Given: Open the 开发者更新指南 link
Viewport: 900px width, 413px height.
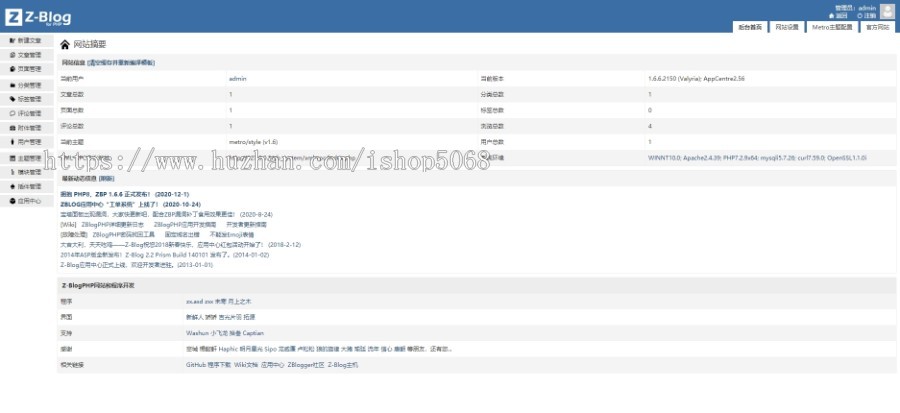Looking at the screenshot, I should click(x=246, y=224).
